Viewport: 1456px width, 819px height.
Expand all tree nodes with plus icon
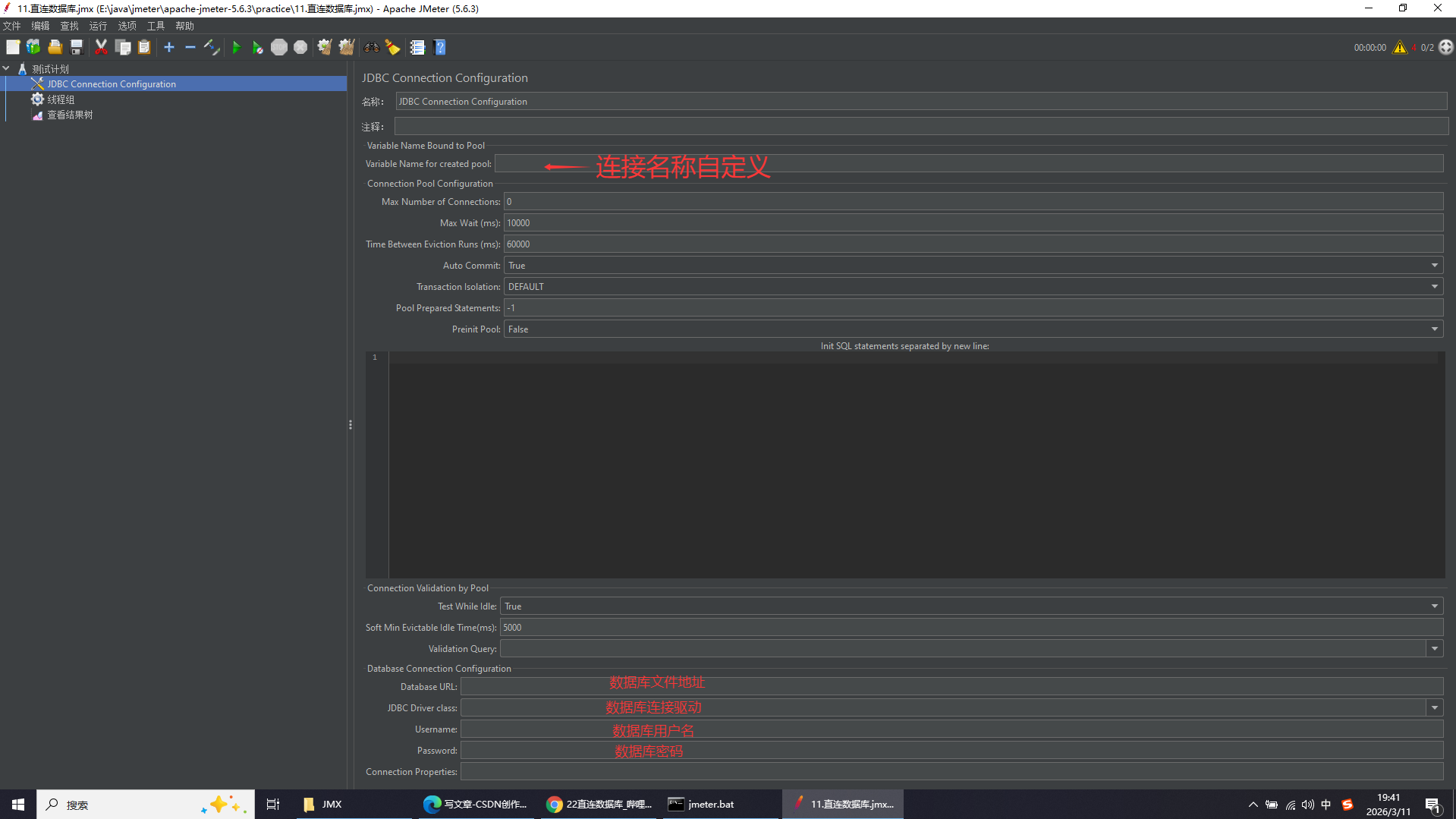point(169,47)
